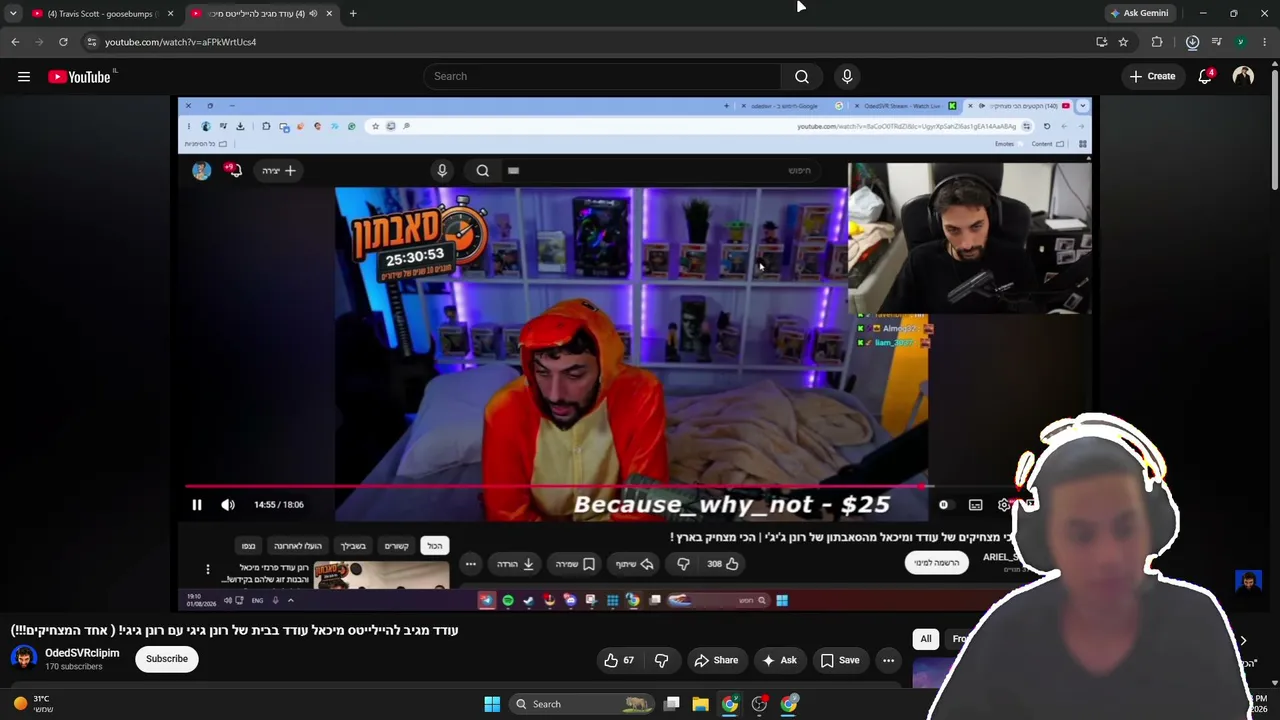Open Task View on the taskbar
The height and width of the screenshot is (720, 1280).
[x=672, y=704]
